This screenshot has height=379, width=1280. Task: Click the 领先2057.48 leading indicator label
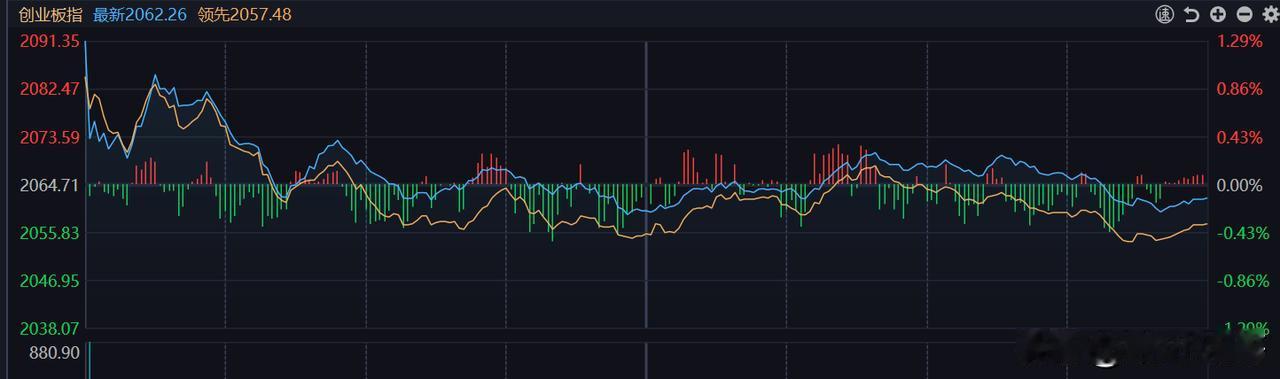click(245, 15)
